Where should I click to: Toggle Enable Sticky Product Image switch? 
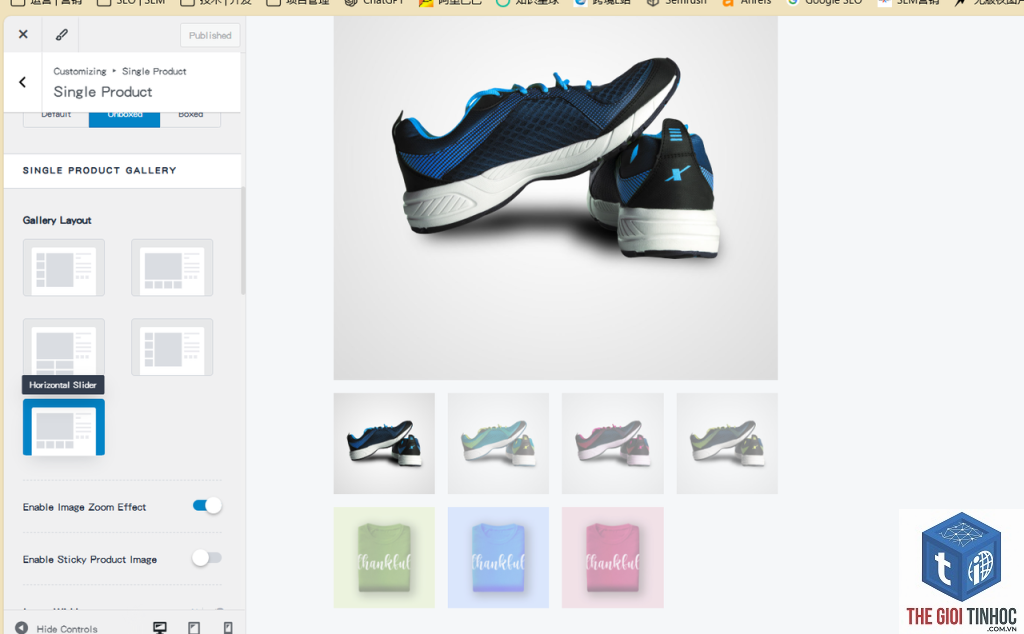click(207, 558)
